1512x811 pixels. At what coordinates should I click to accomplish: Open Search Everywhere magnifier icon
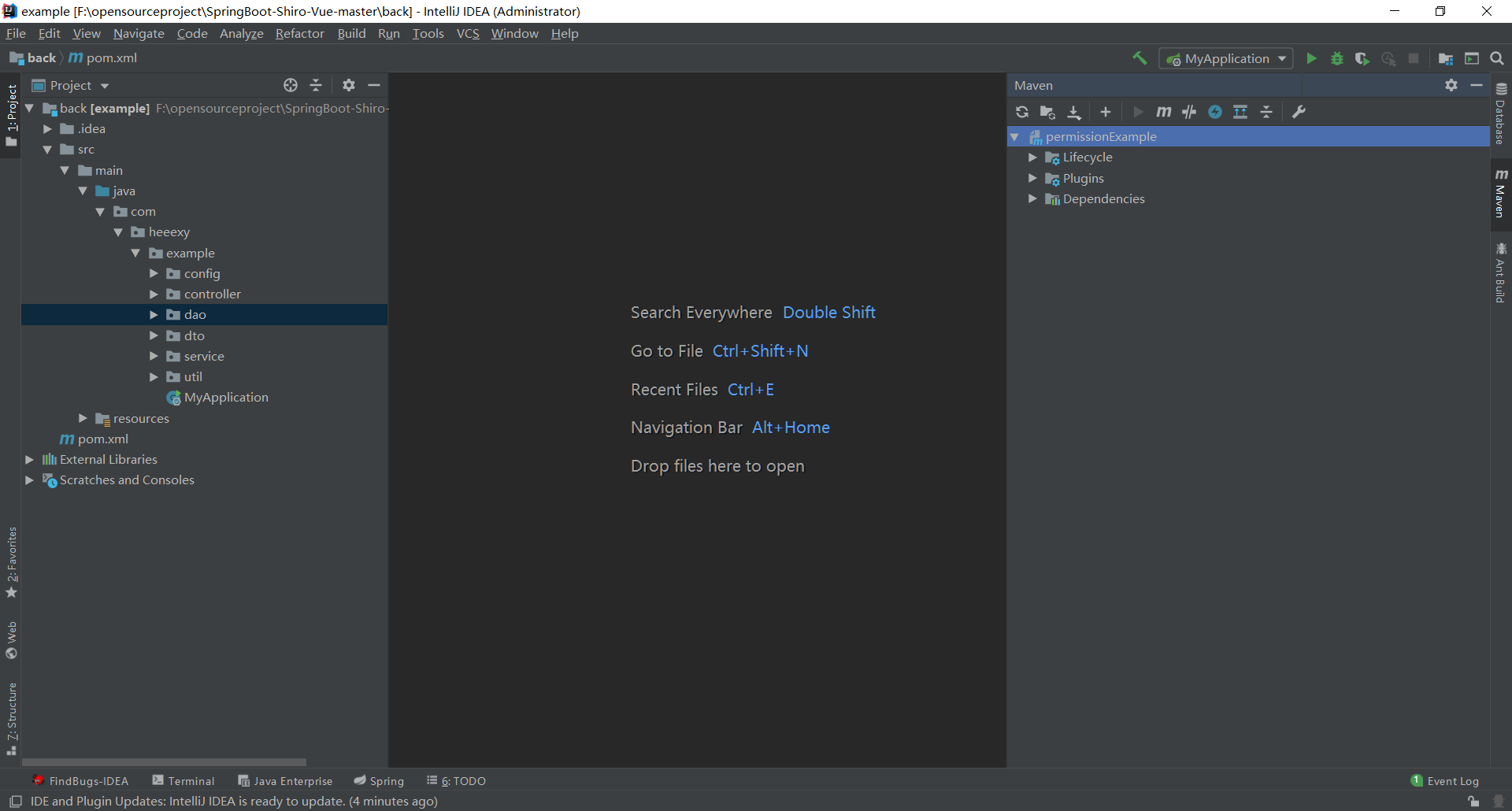click(x=1497, y=58)
